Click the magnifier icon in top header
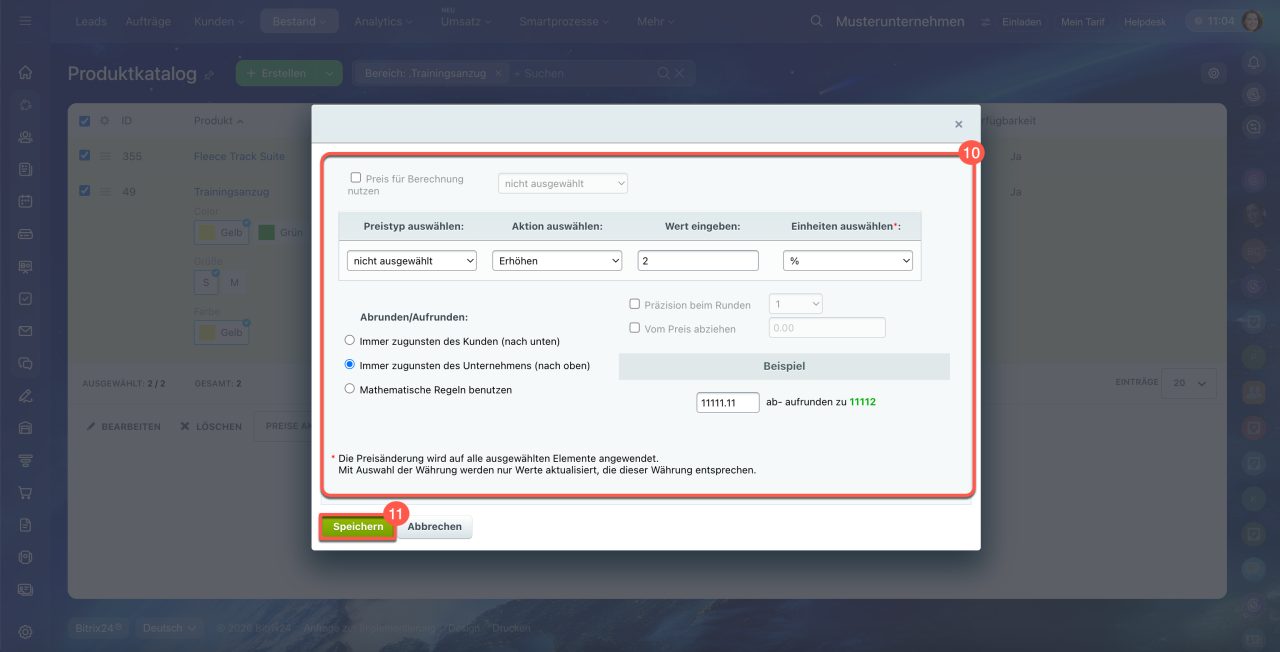 click(x=817, y=21)
